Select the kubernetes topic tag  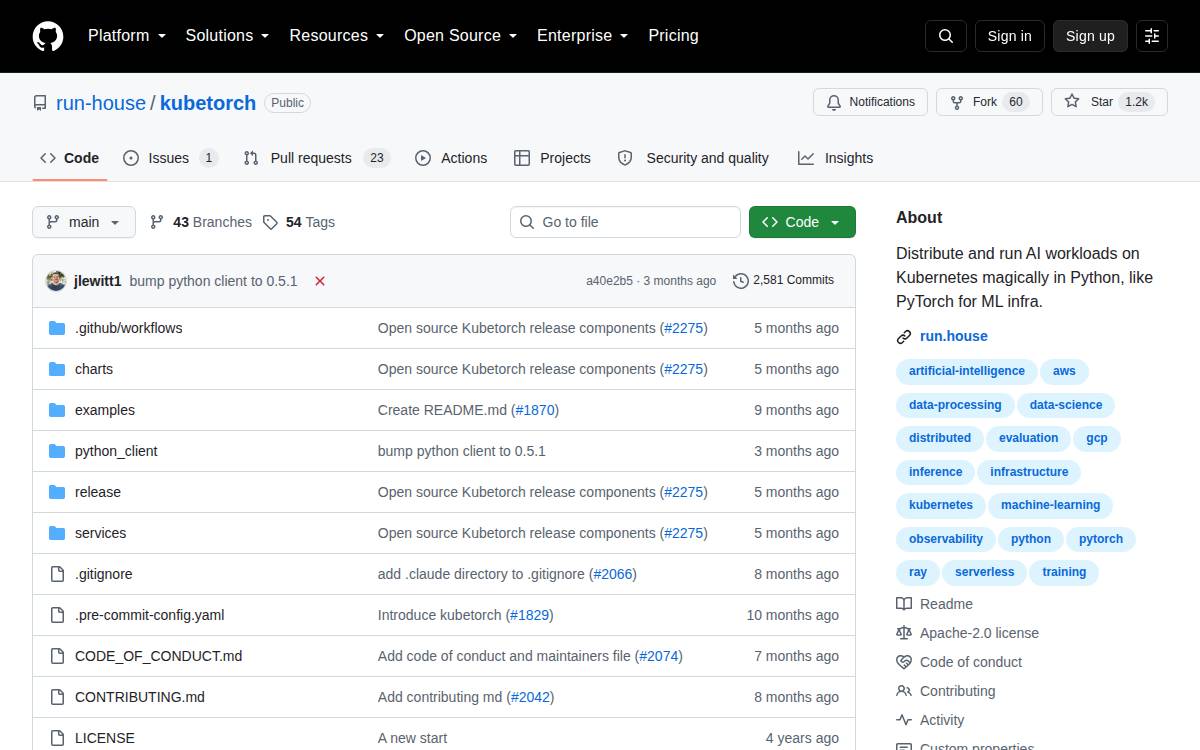click(941, 505)
